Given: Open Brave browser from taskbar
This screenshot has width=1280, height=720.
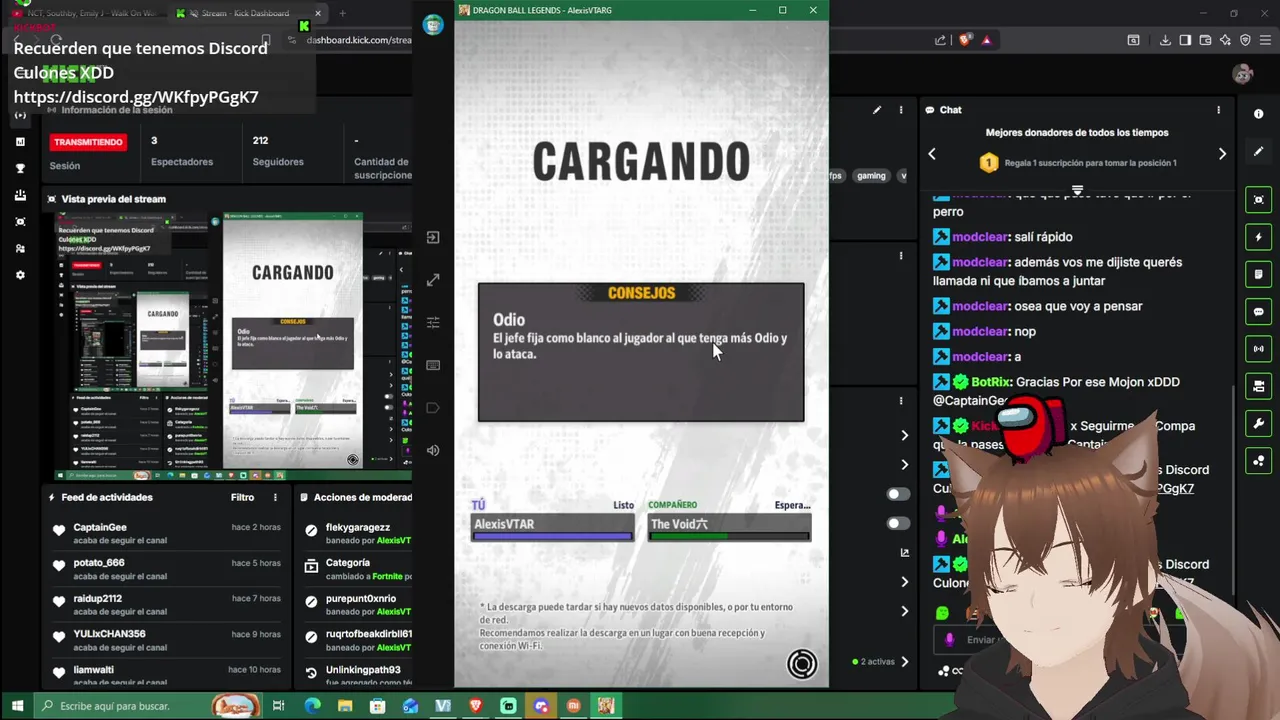Looking at the screenshot, I should click(x=476, y=706).
